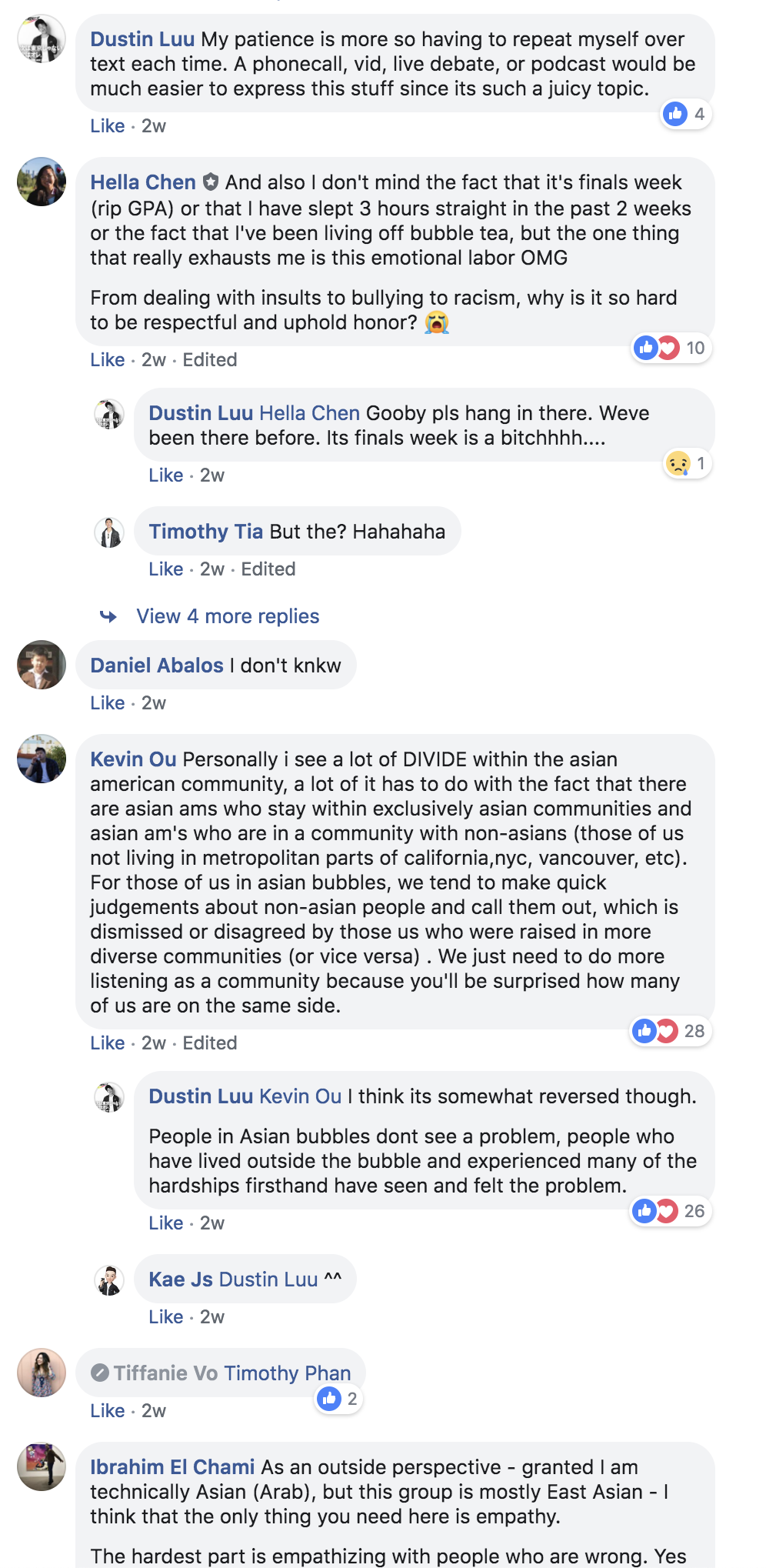The height and width of the screenshot is (1568, 766).
Task: Open Tiffanie Vo's profile photo
Action: (42, 1373)
